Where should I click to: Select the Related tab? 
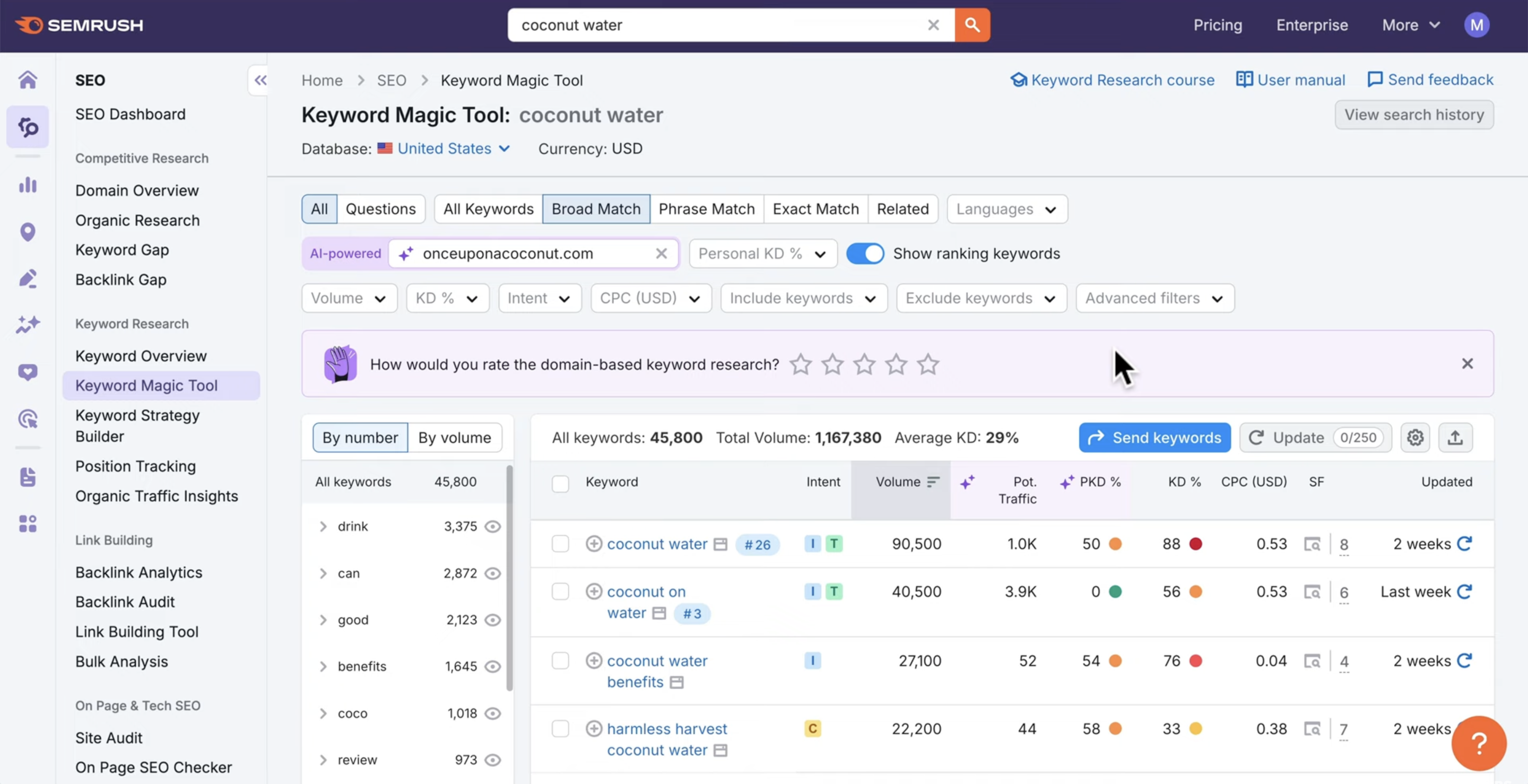click(x=903, y=209)
